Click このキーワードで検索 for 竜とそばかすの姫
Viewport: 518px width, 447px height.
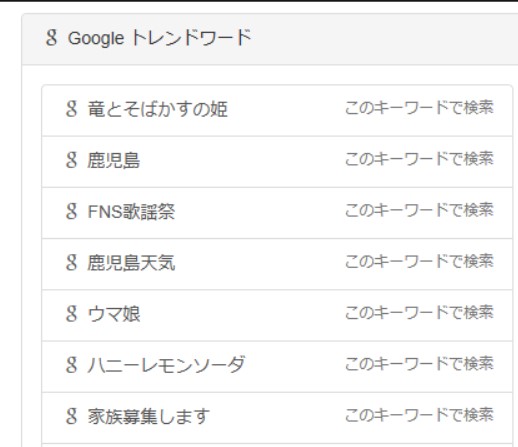coord(419,108)
